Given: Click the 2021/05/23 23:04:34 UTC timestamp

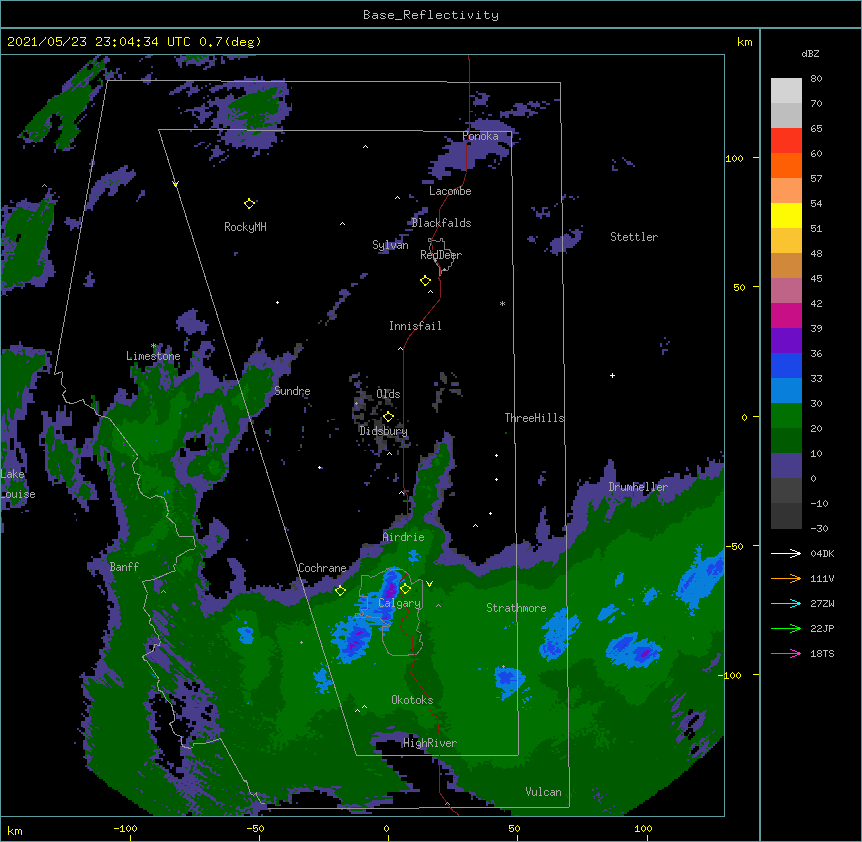Looking at the screenshot, I should (x=134, y=42).
